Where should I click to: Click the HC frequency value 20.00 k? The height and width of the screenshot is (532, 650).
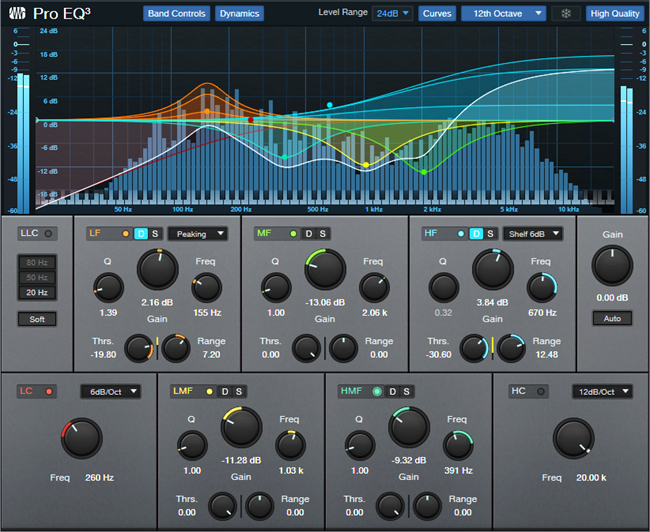(x=591, y=478)
